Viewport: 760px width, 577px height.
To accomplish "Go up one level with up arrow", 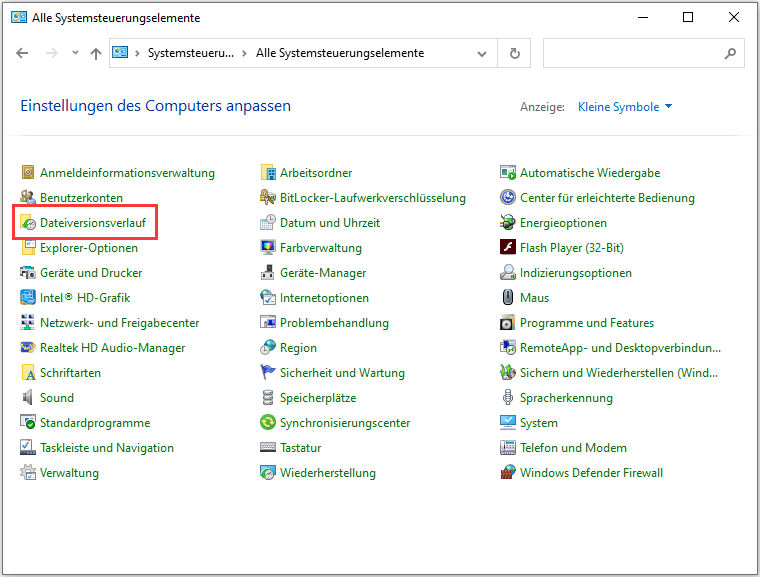I will (x=96, y=53).
